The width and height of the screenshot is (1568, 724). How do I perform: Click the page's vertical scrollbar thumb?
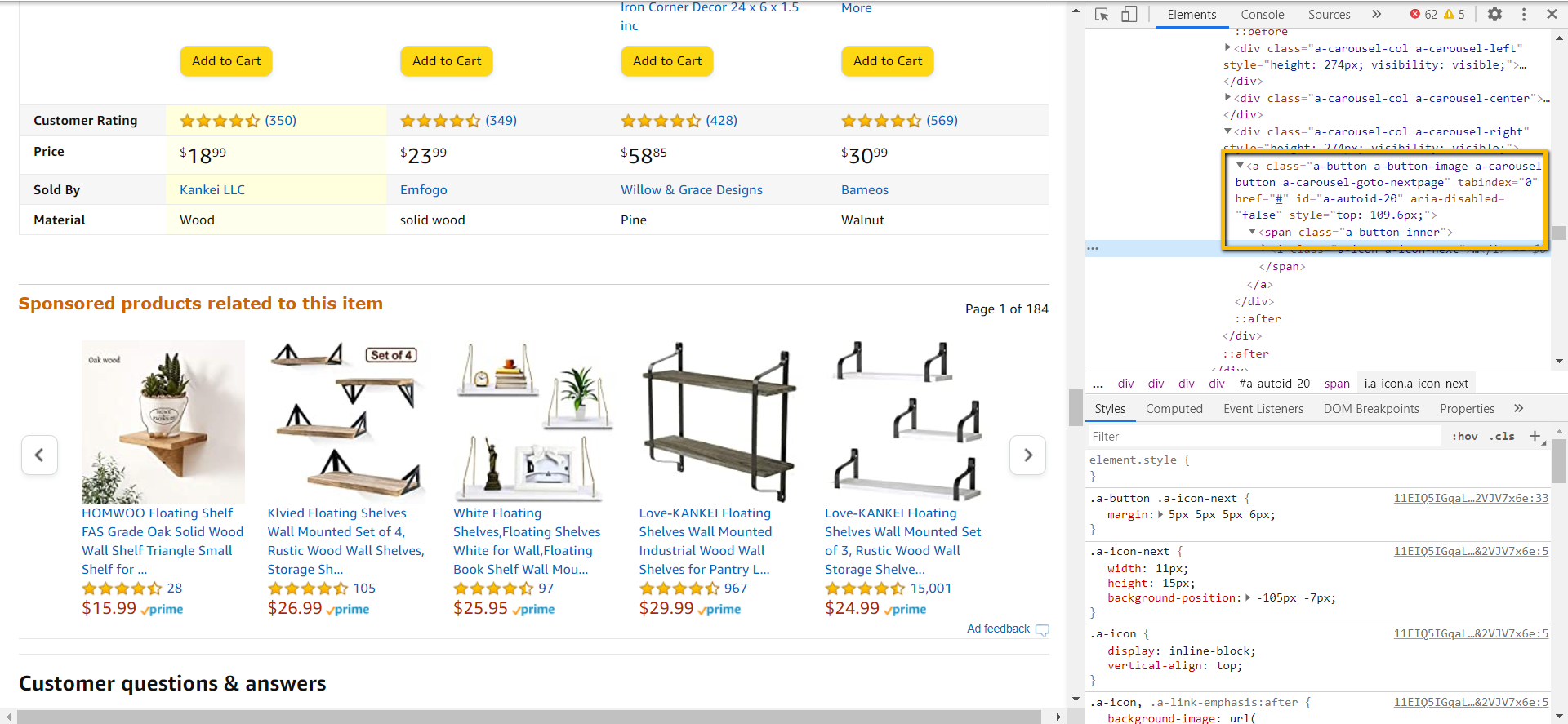1076,408
